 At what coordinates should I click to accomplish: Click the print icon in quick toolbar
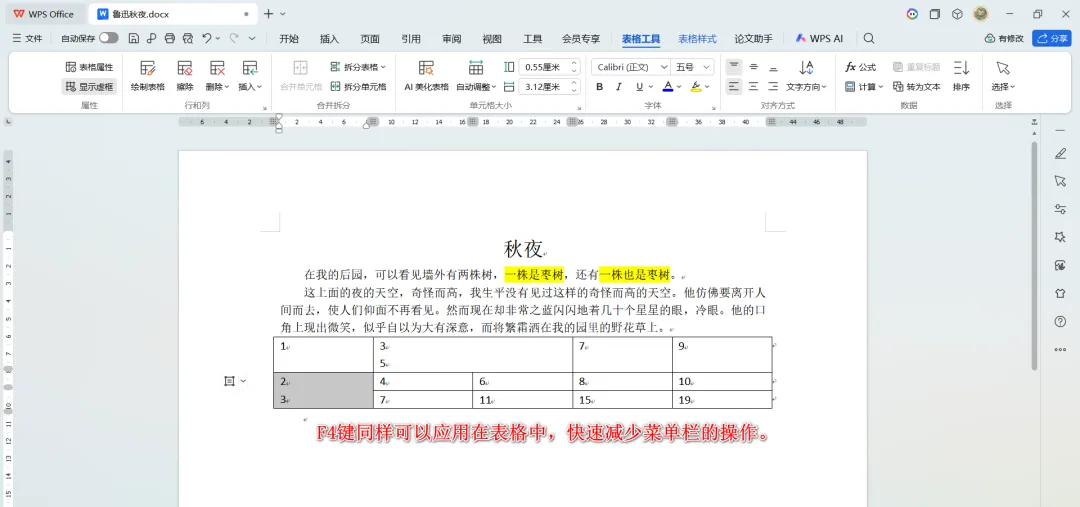tap(169, 39)
